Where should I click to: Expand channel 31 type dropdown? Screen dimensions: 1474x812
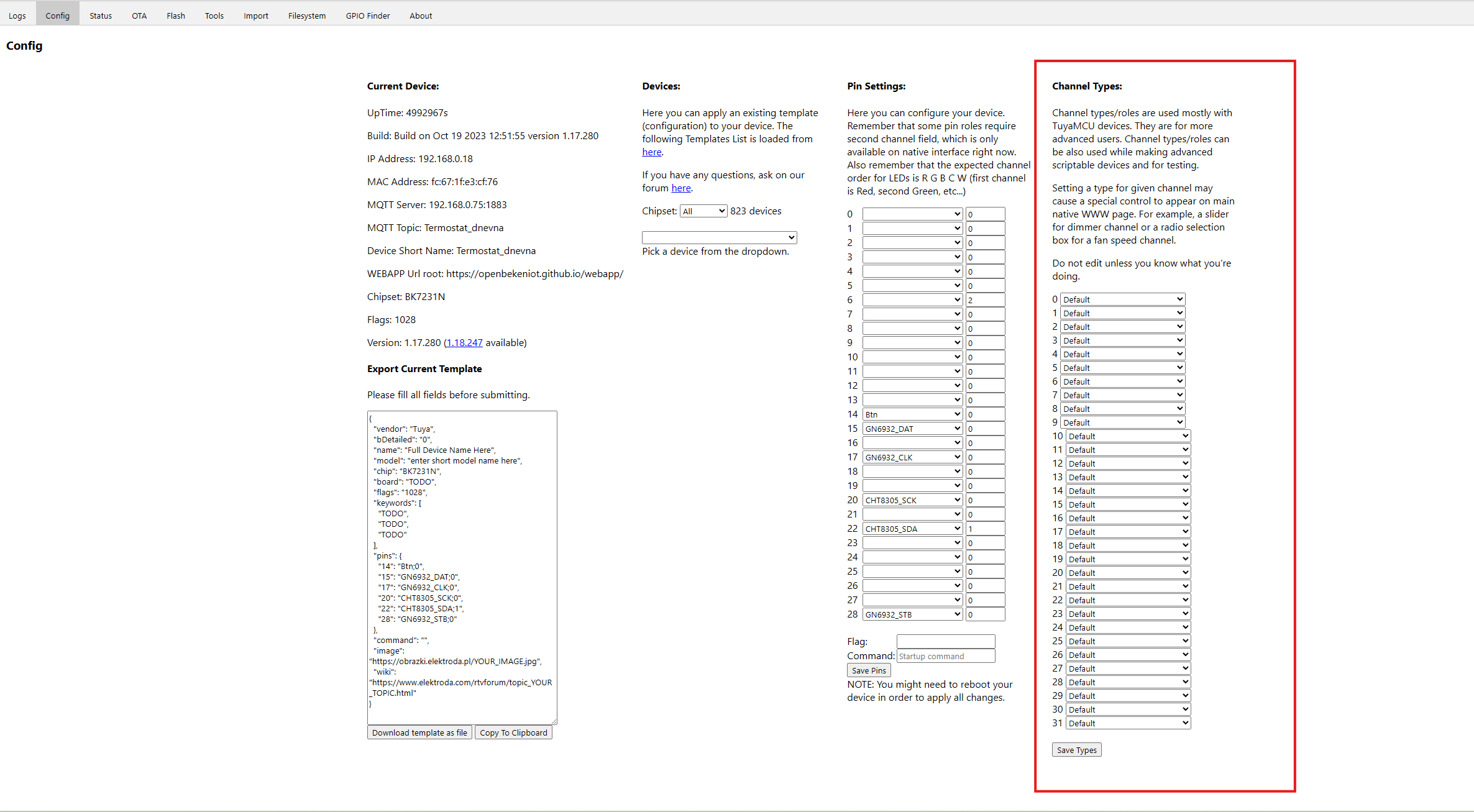[x=1128, y=723]
